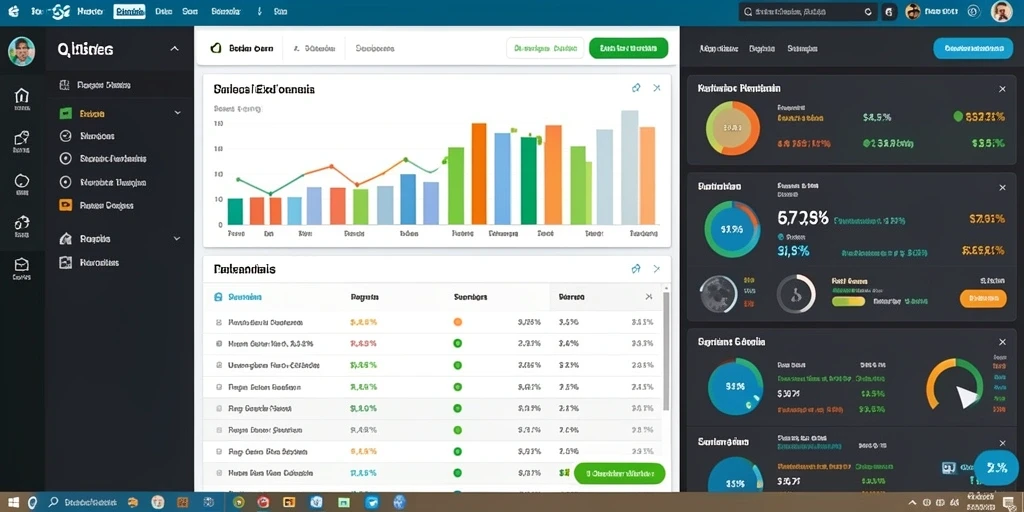Expand the chevron beside the lower sidebar group
Viewport: 1024px width, 512px height.
coord(177,239)
